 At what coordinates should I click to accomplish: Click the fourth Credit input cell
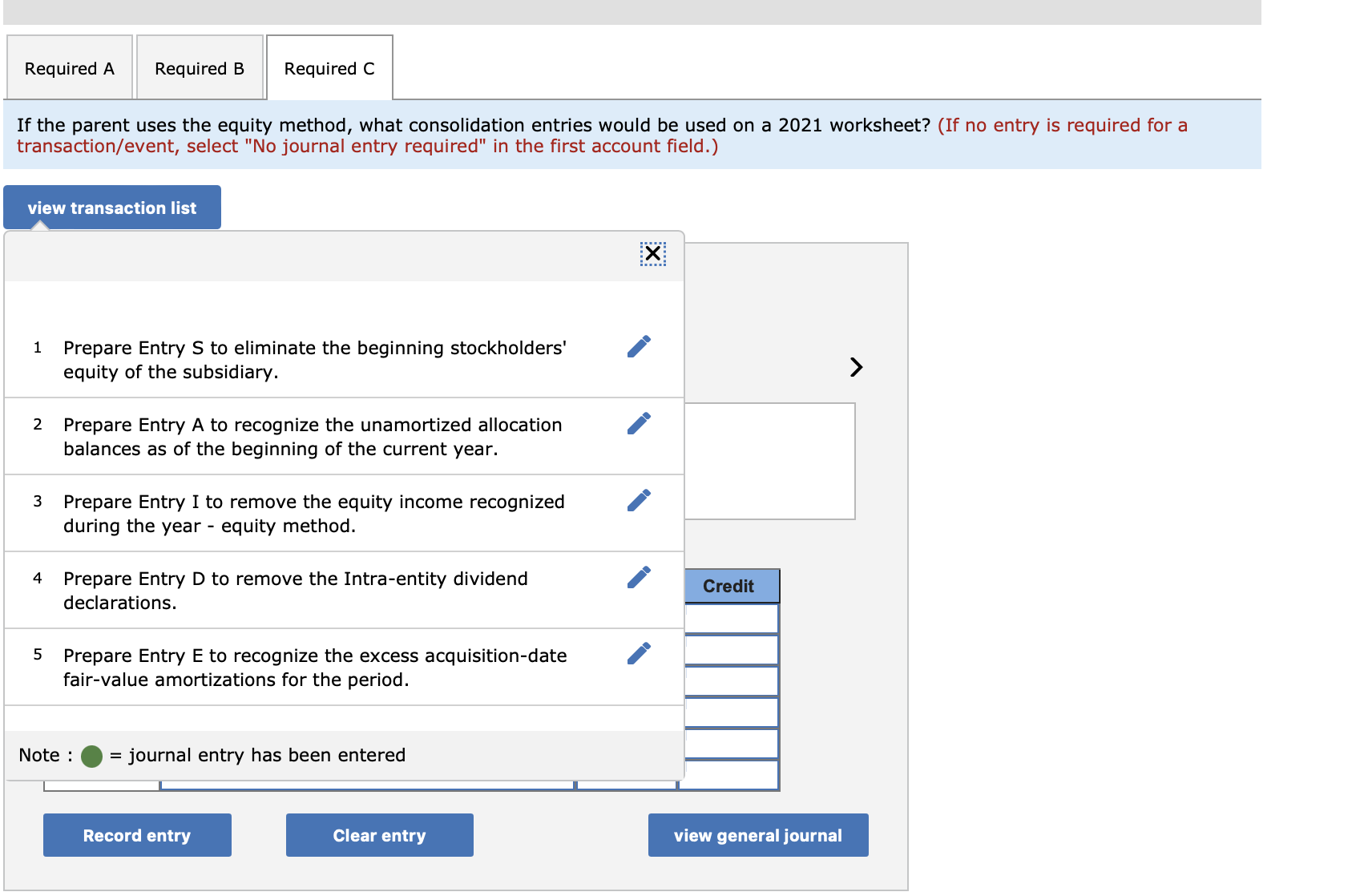coord(732,712)
